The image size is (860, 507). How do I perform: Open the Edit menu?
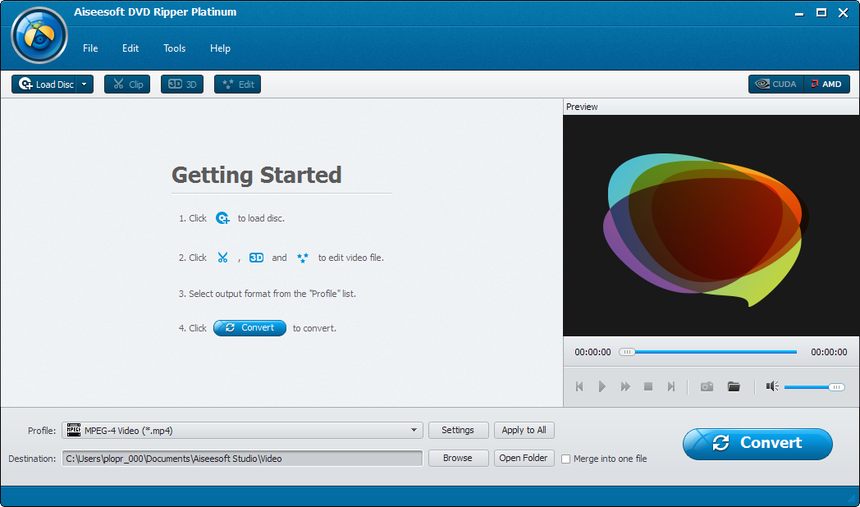130,48
